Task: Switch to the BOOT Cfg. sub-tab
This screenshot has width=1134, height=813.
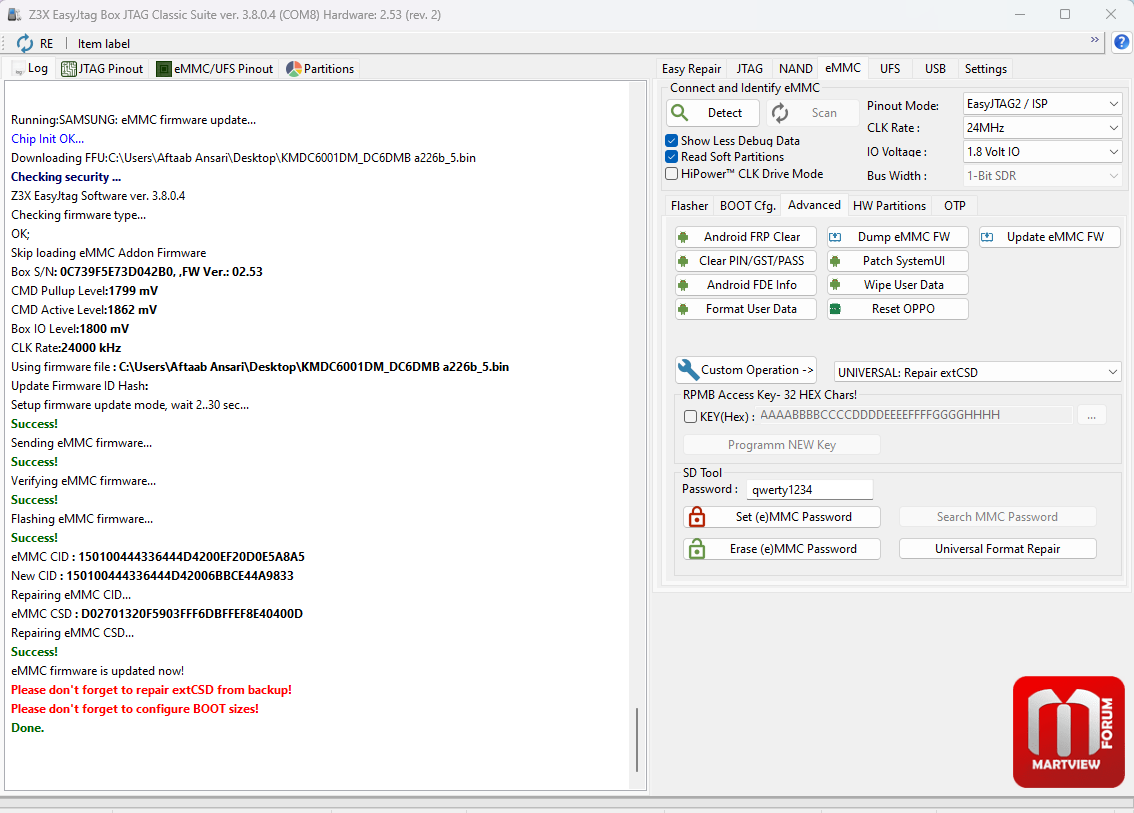Action: [x=747, y=206]
